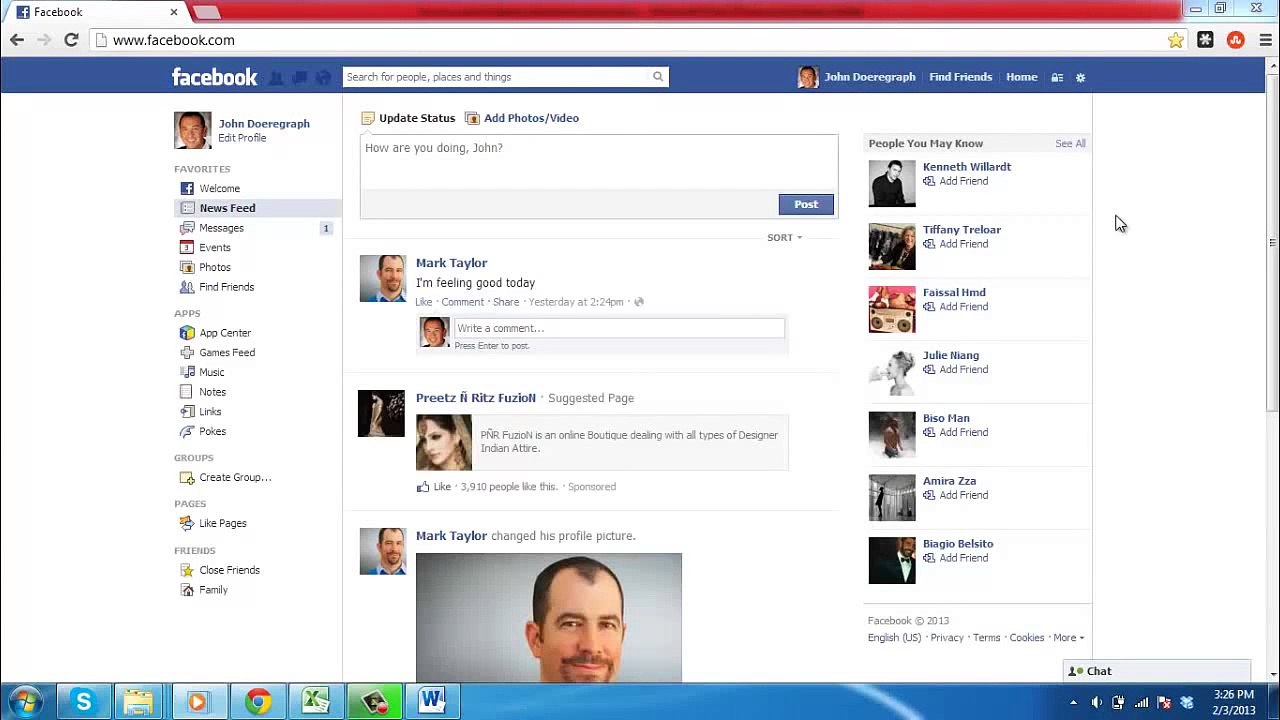Click the search magnifier icon
This screenshot has width=1280, height=720.
[x=658, y=77]
